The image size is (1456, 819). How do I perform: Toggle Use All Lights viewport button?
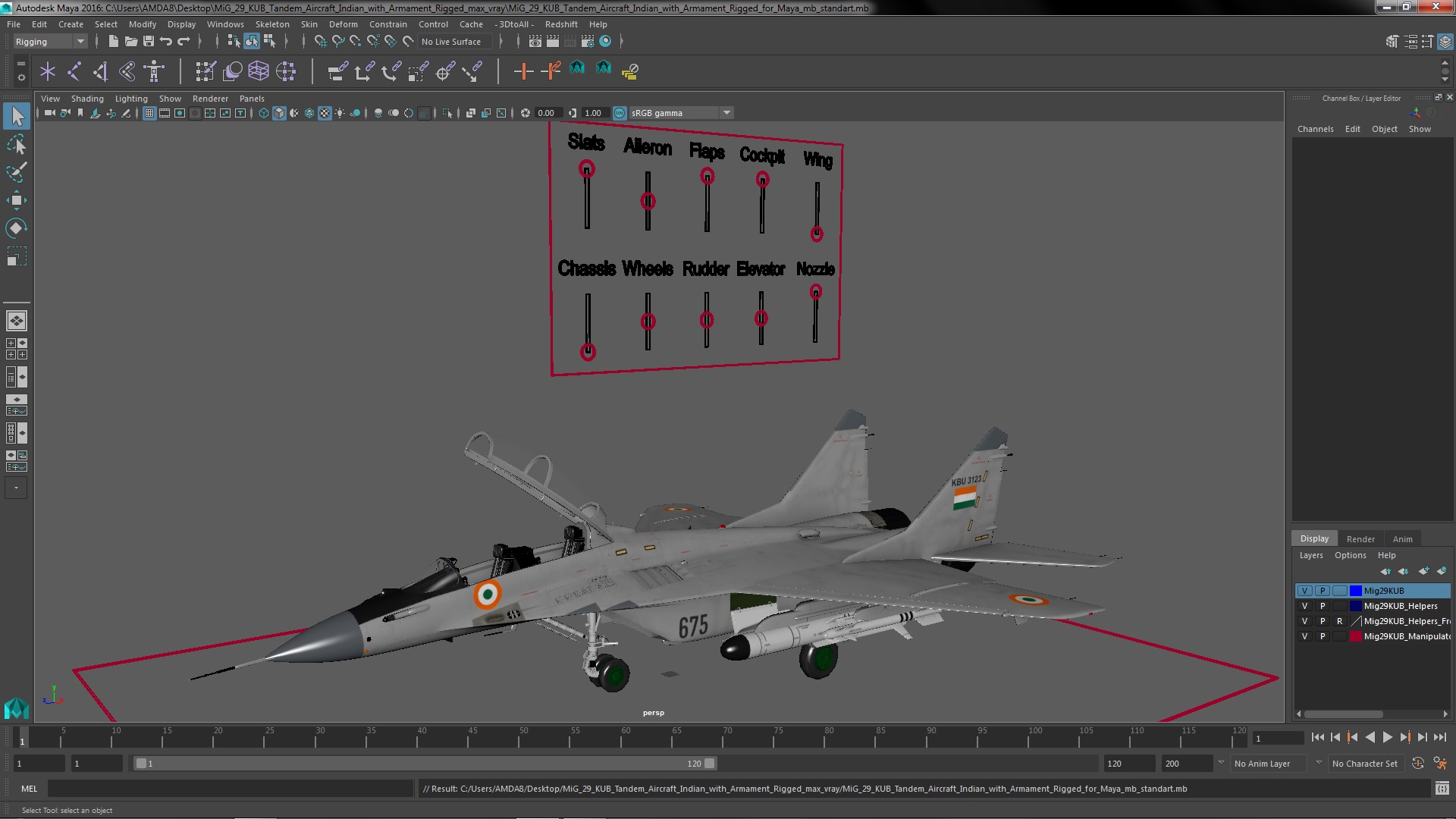(340, 113)
